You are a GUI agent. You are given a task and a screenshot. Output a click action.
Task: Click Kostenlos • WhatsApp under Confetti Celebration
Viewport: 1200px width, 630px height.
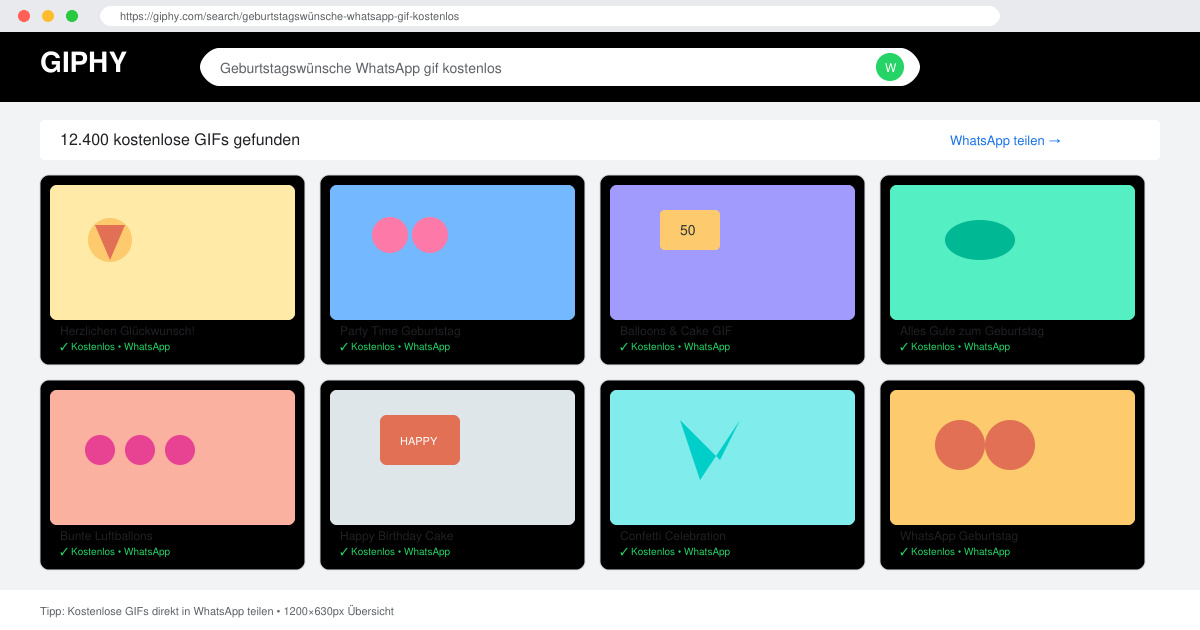[x=674, y=552]
